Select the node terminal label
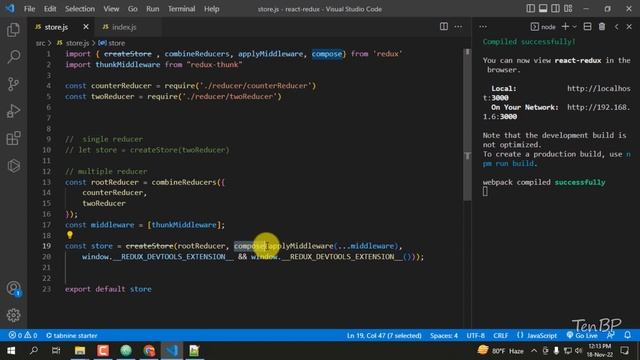The image size is (640, 360). [x=543, y=27]
